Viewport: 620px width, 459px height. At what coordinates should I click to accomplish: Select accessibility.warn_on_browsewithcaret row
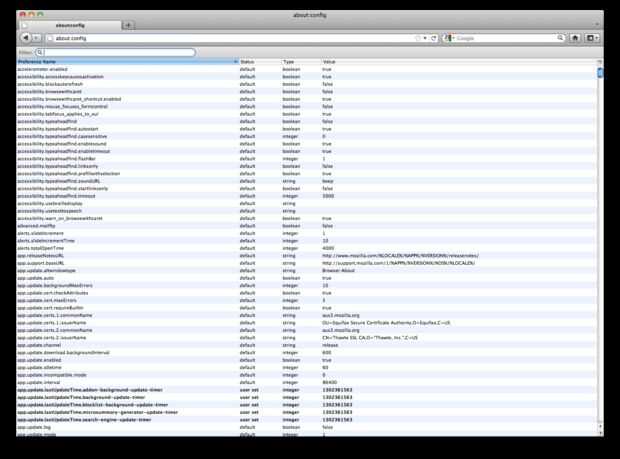click(306, 218)
